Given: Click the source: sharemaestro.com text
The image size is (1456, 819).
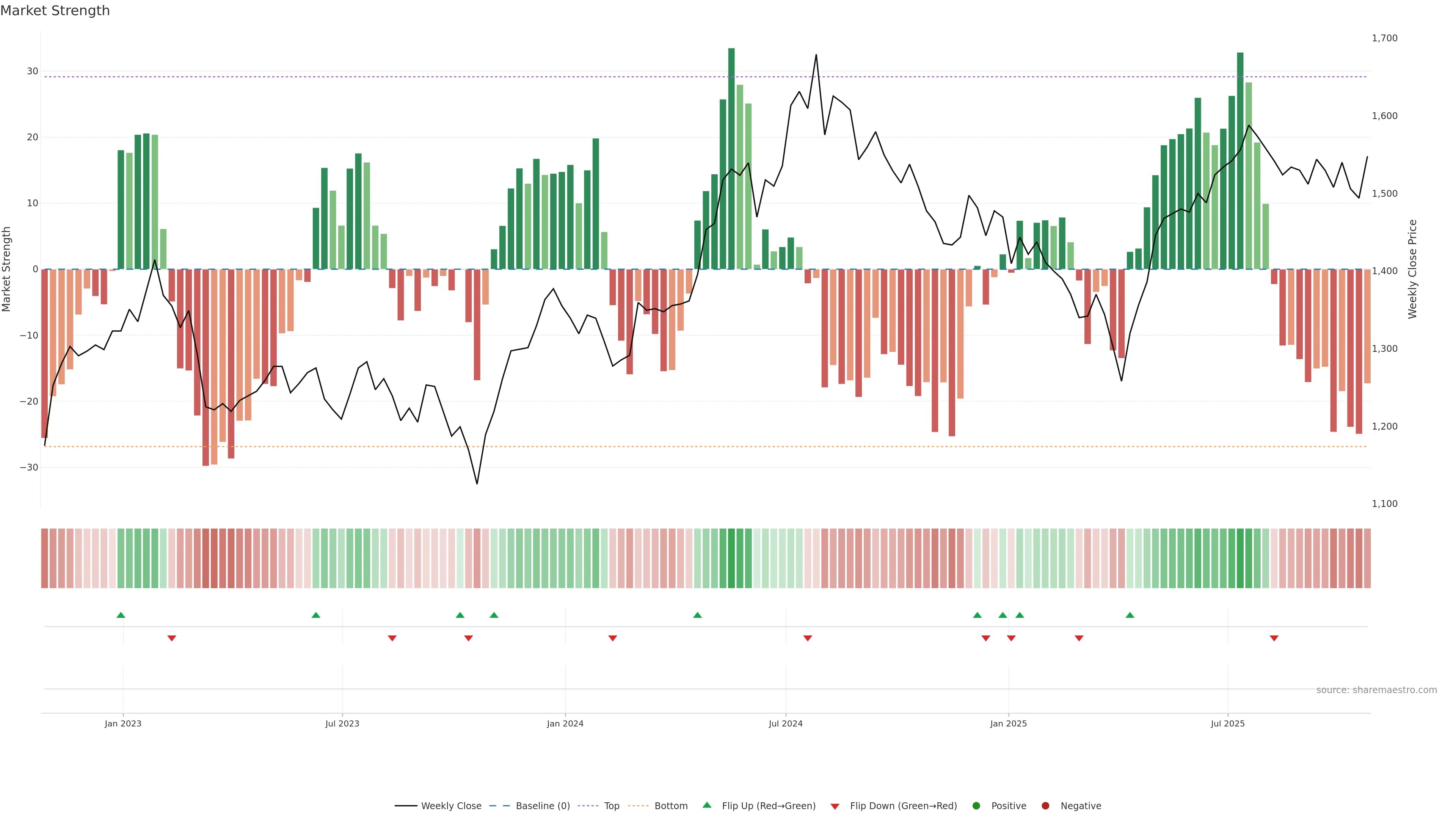Looking at the screenshot, I should click(x=1376, y=690).
